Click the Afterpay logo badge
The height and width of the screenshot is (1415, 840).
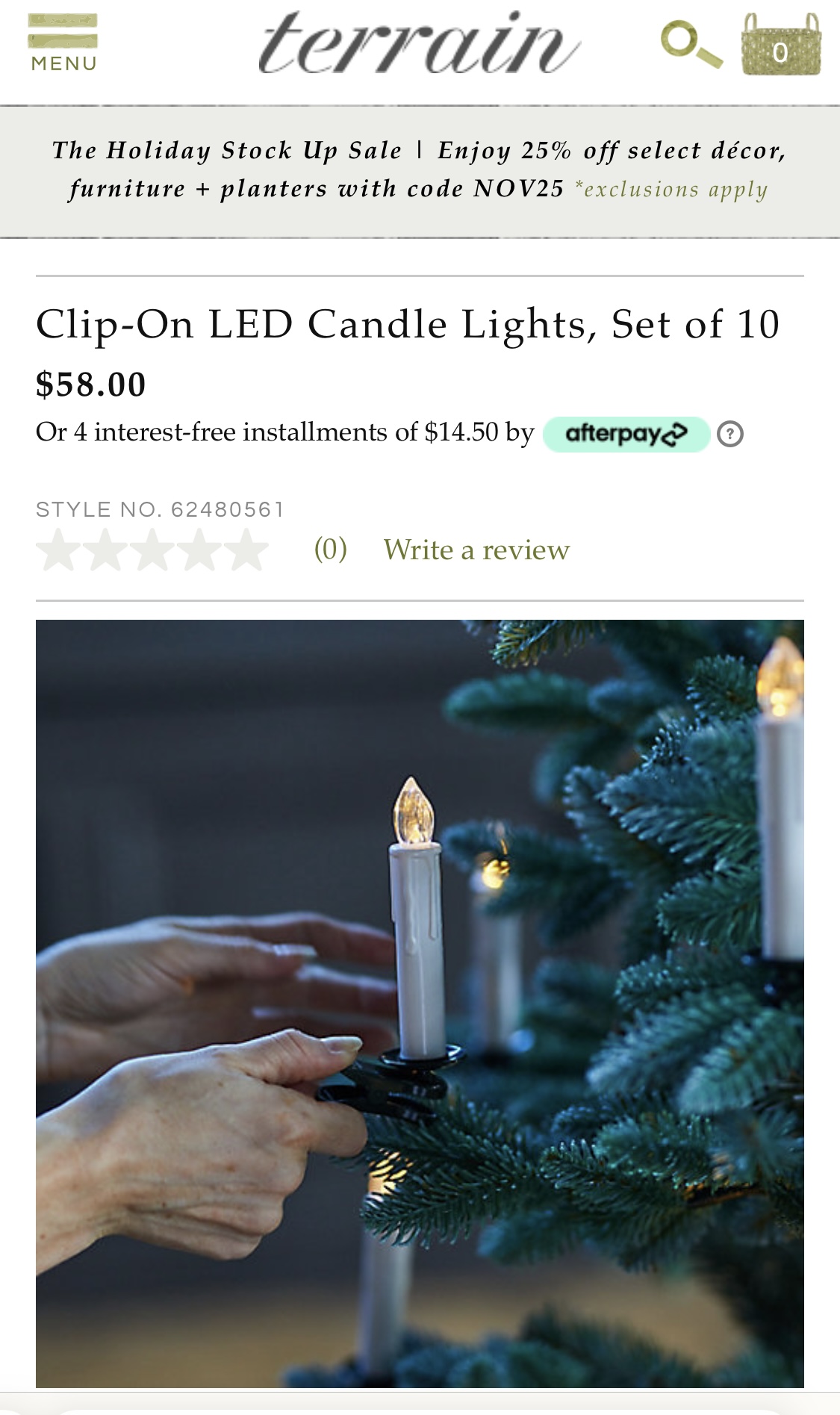click(626, 434)
